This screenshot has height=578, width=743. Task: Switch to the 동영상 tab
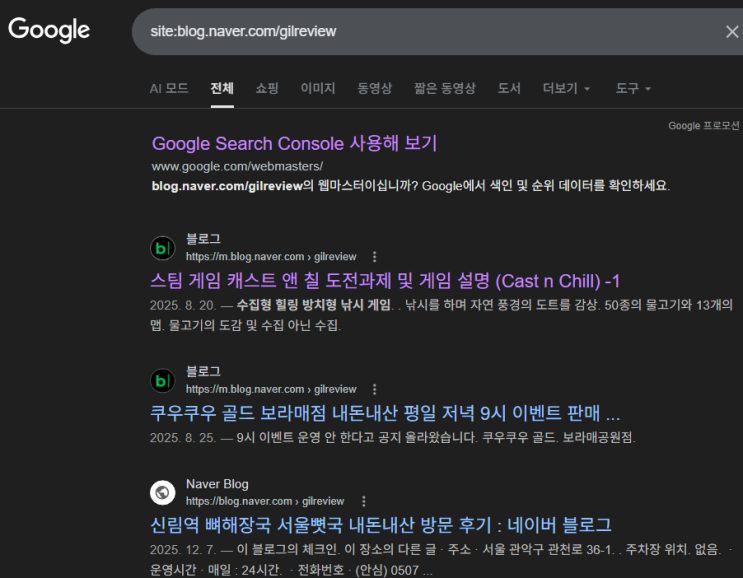click(374, 88)
